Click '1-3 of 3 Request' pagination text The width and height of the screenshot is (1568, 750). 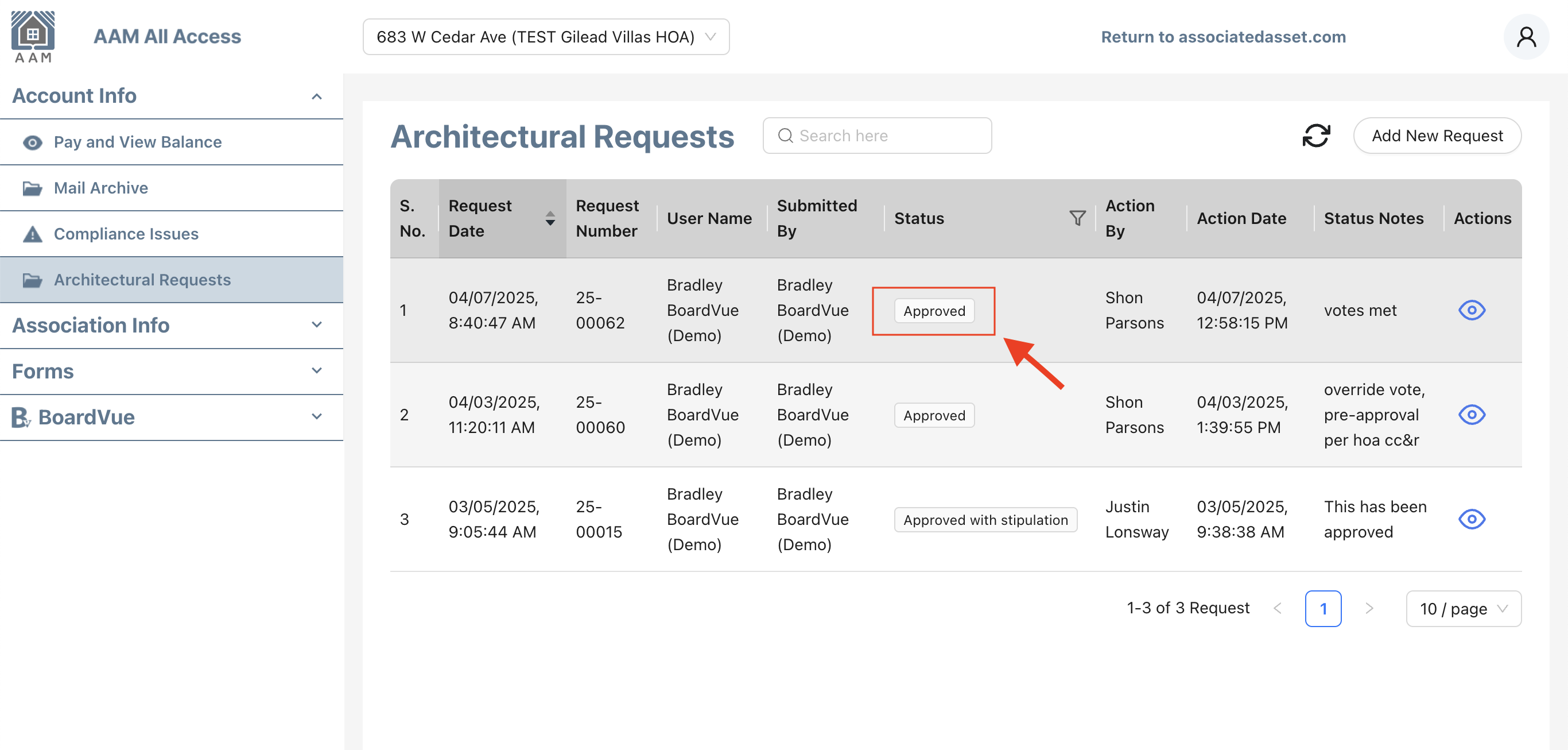pos(1187,608)
